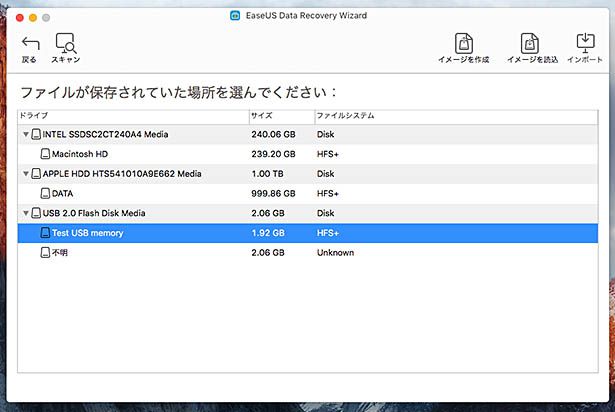The height and width of the screenshot is (412, 615).
Task: Click the 239.20 GB size cell
Action: [x=273, y=154]
